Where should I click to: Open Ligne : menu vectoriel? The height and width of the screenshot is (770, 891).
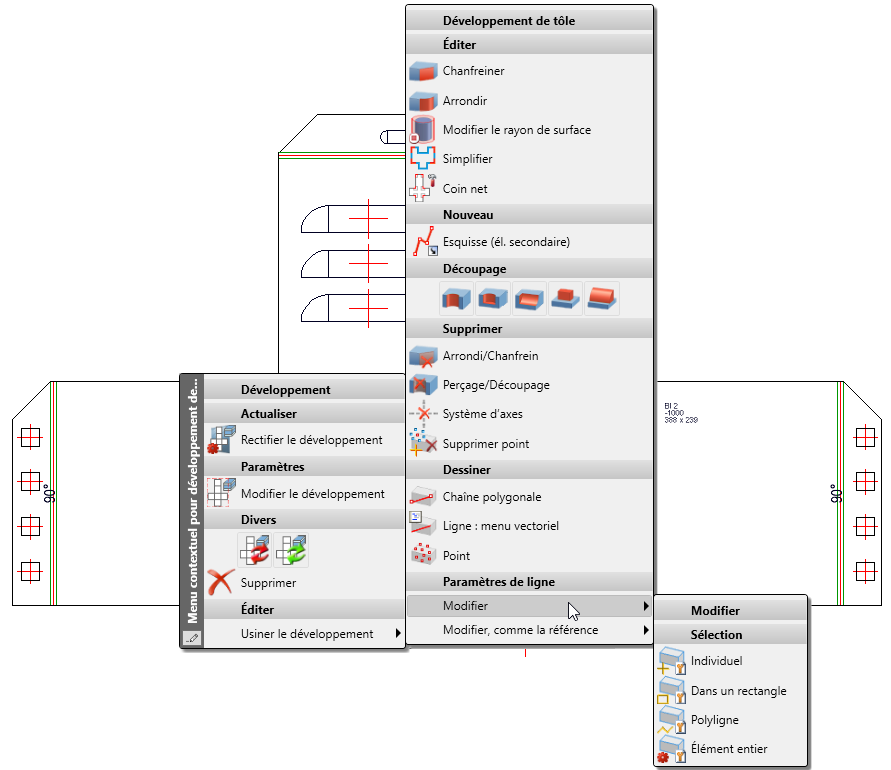click(x=530, y=526)
